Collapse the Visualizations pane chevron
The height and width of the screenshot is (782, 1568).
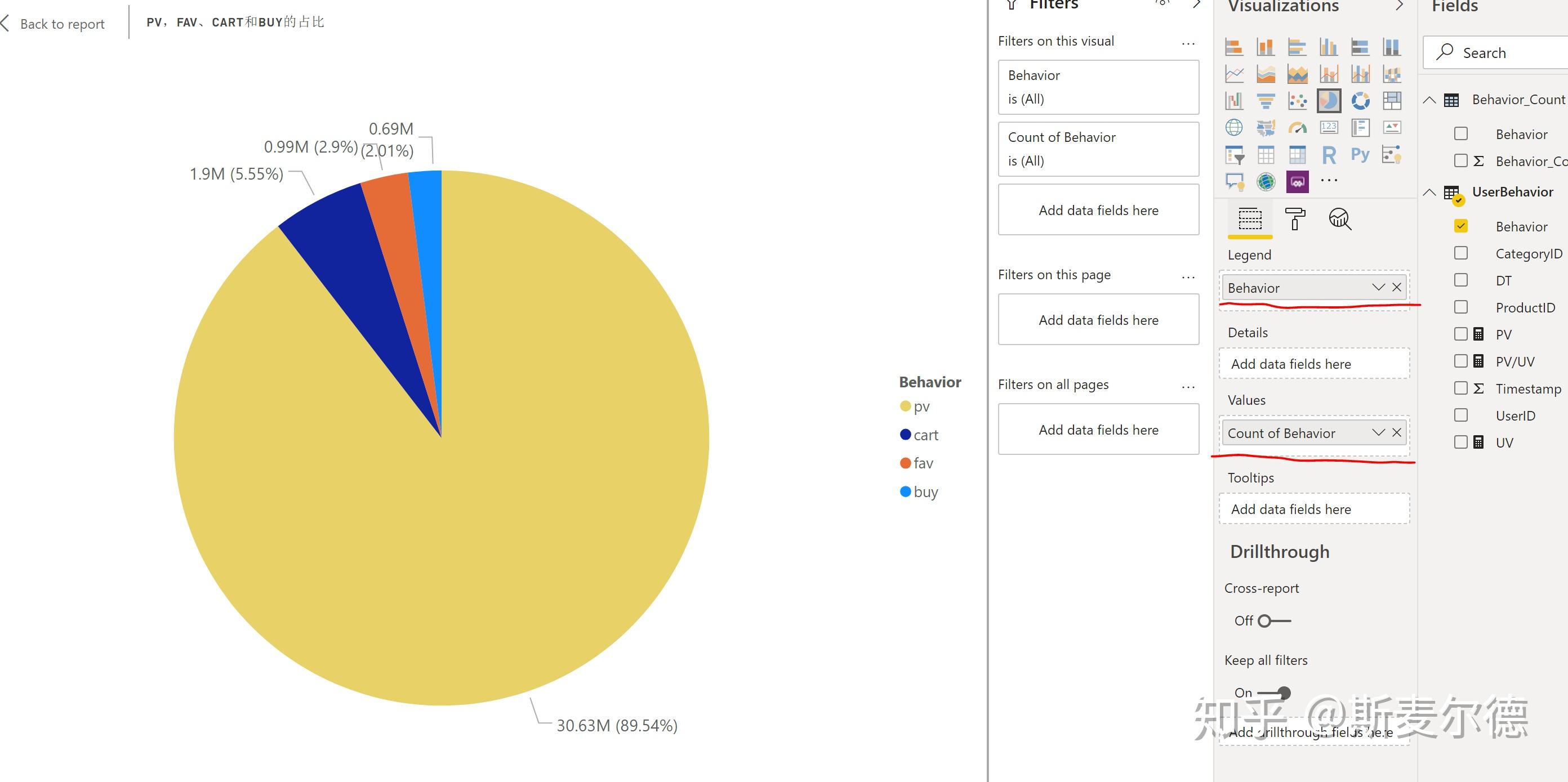(1400, 6)
